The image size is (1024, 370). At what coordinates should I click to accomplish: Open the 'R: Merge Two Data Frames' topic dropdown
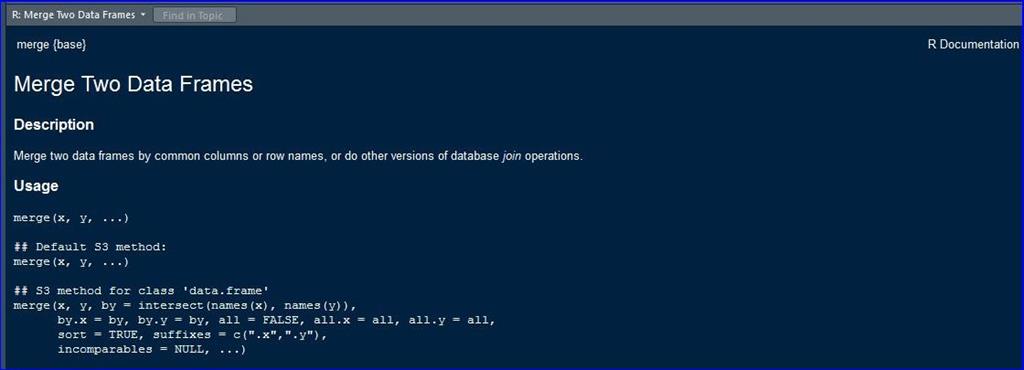(78, 14)
